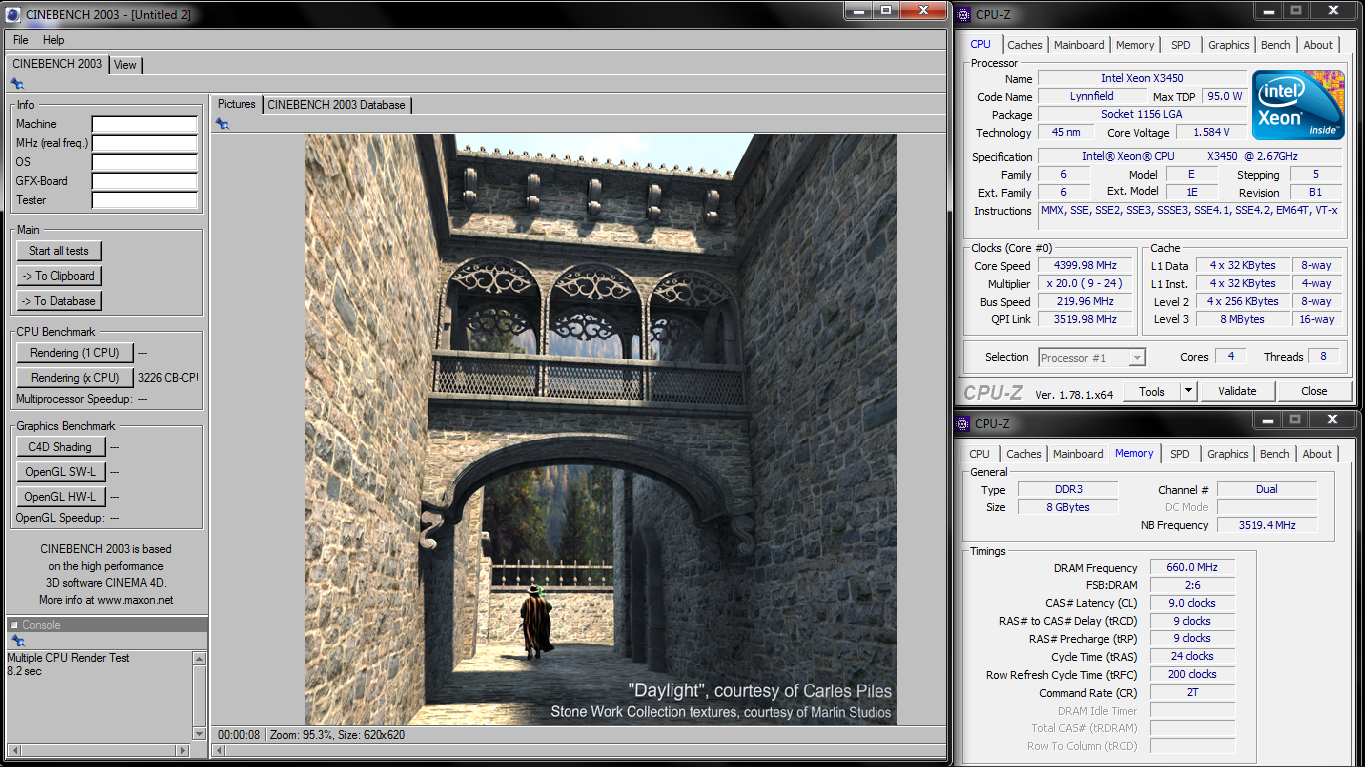Click the MHz (real freq.) input field
The image size is (1365, 767).
pos(145,144)
